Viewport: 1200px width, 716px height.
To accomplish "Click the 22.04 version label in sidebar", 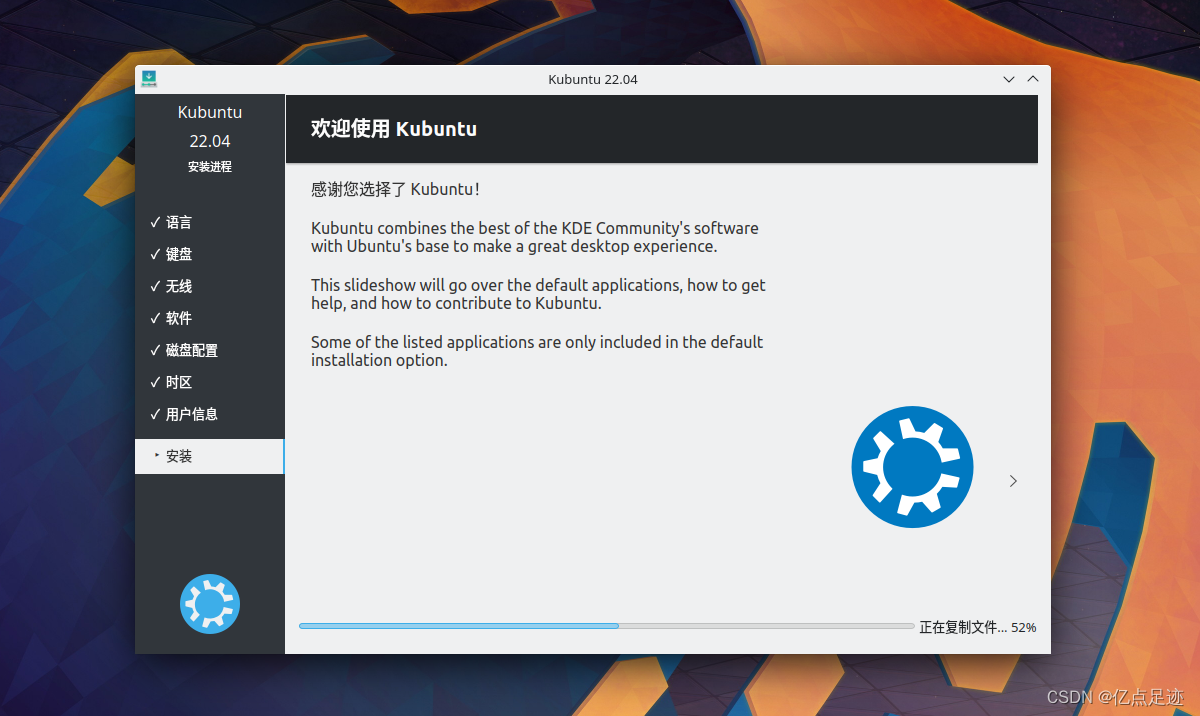I will pos(210,141).
